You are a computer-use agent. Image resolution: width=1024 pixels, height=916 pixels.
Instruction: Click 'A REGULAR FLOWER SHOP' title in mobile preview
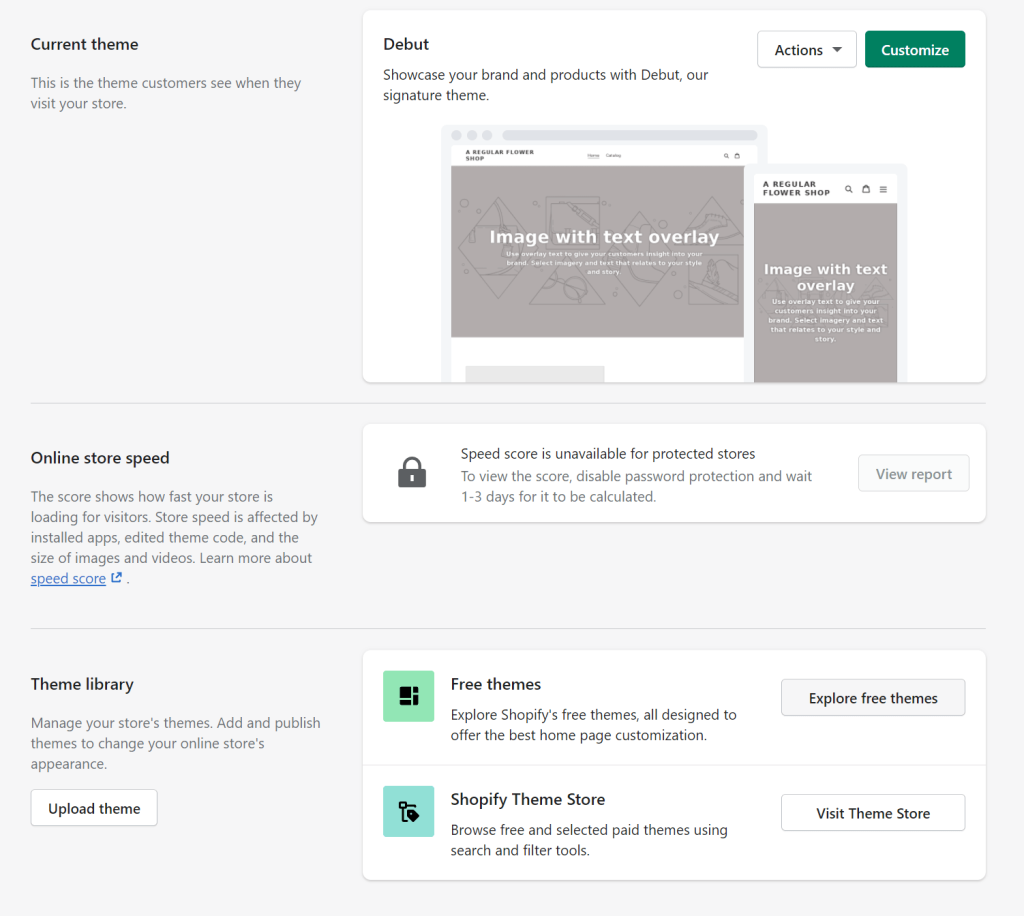(x=796, y=189)
